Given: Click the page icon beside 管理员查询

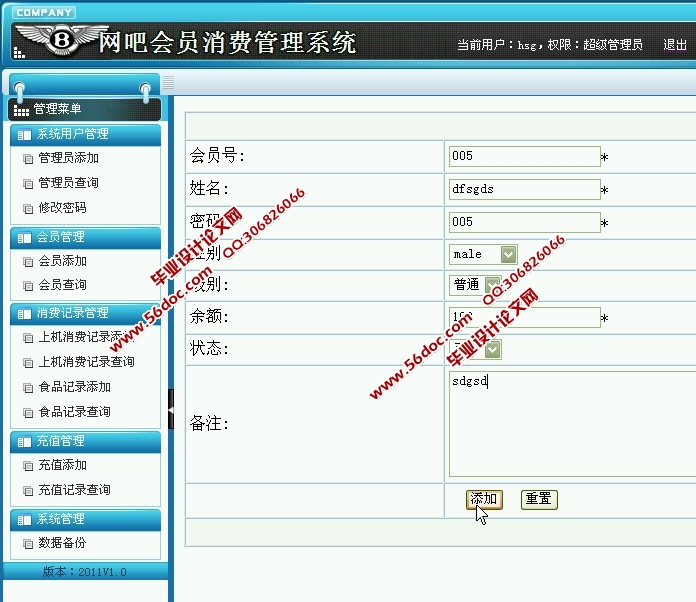Looking at the screenshot, I should pos(28,183).
